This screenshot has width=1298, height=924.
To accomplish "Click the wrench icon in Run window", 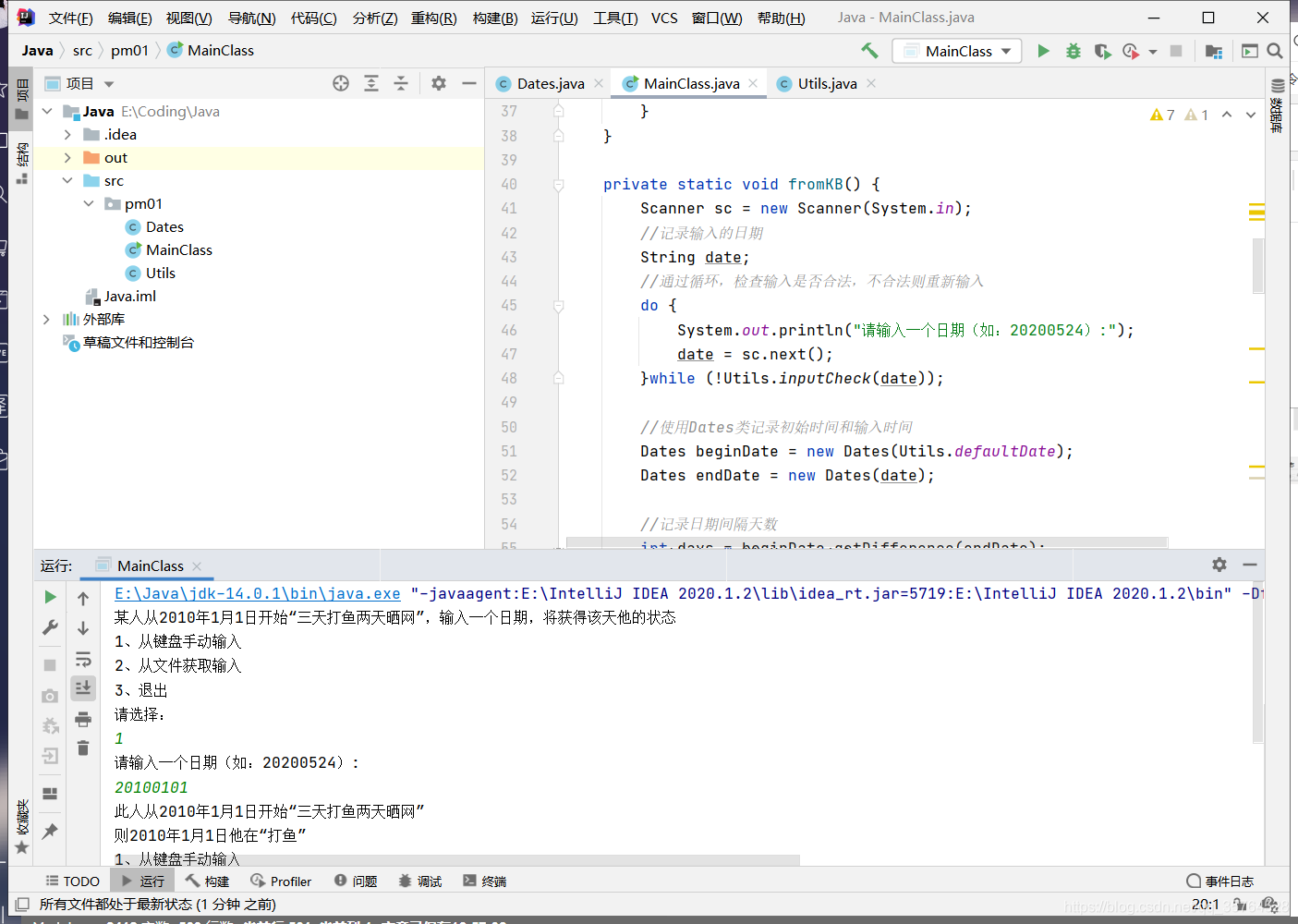I will click(x=50, y=627).
